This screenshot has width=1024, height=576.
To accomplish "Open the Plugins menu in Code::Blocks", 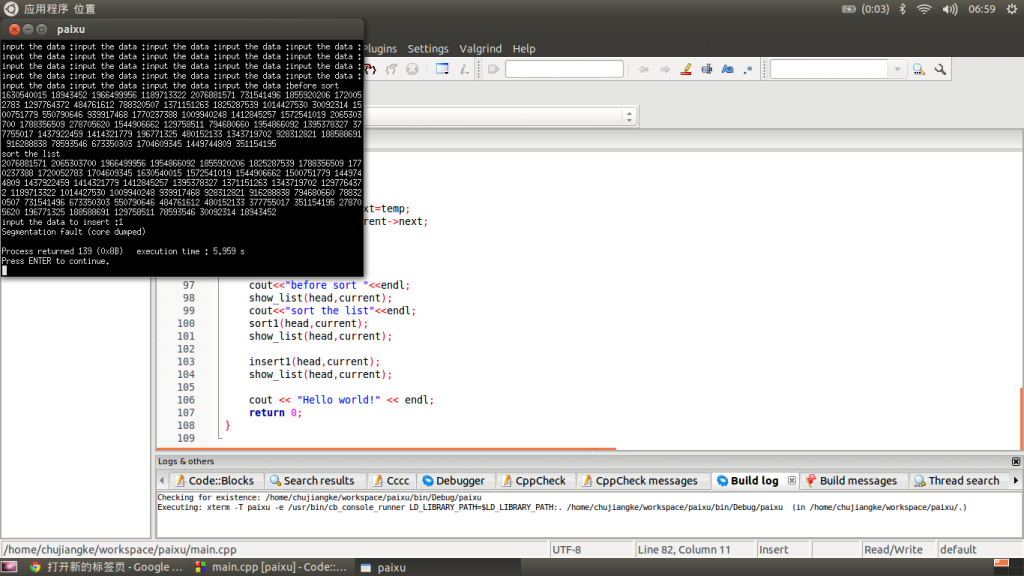I will 380,48.
